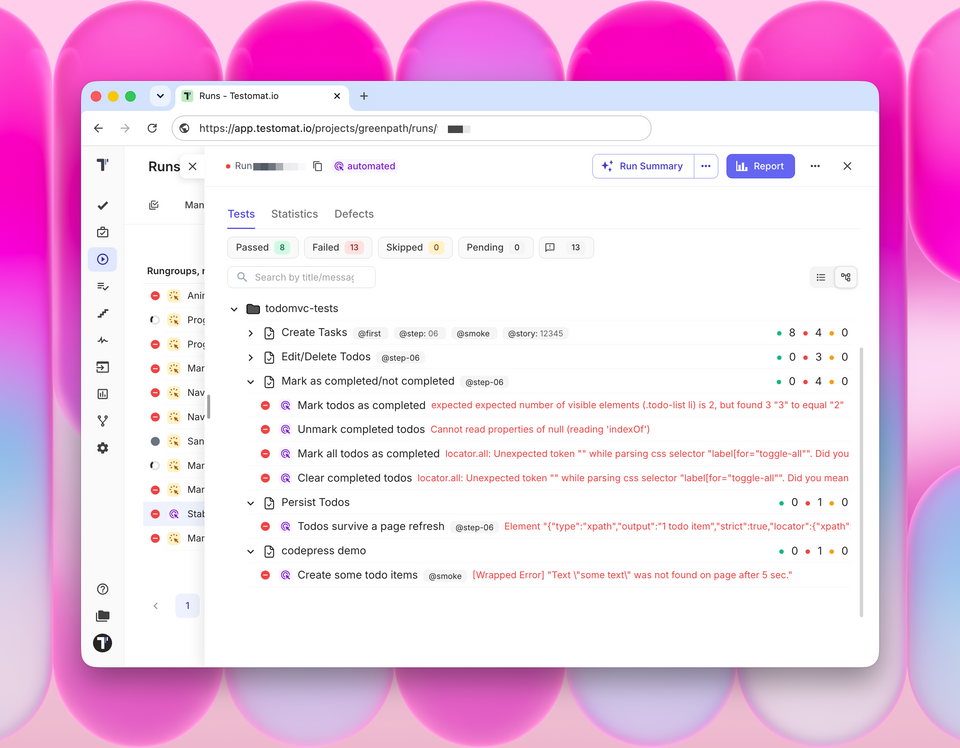Switch to flat list view
Screen dimensions: 960x748
(821, 277)
